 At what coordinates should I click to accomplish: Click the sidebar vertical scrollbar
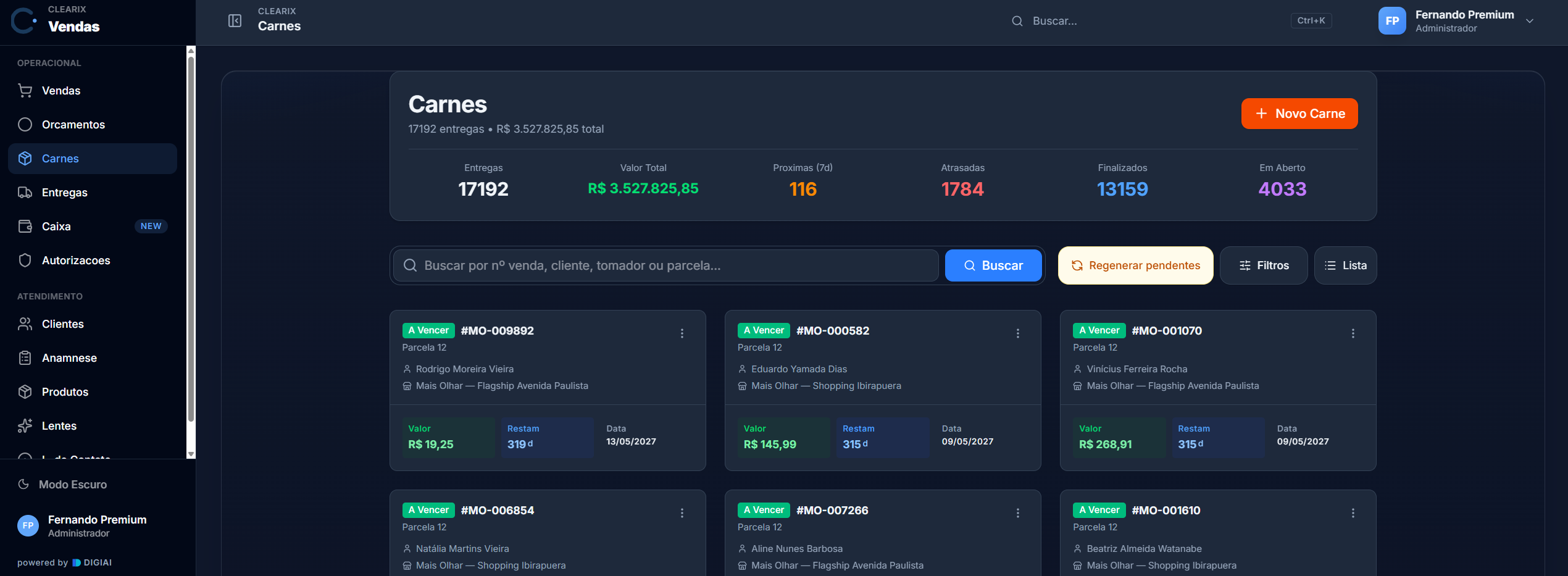coord(191,240)
